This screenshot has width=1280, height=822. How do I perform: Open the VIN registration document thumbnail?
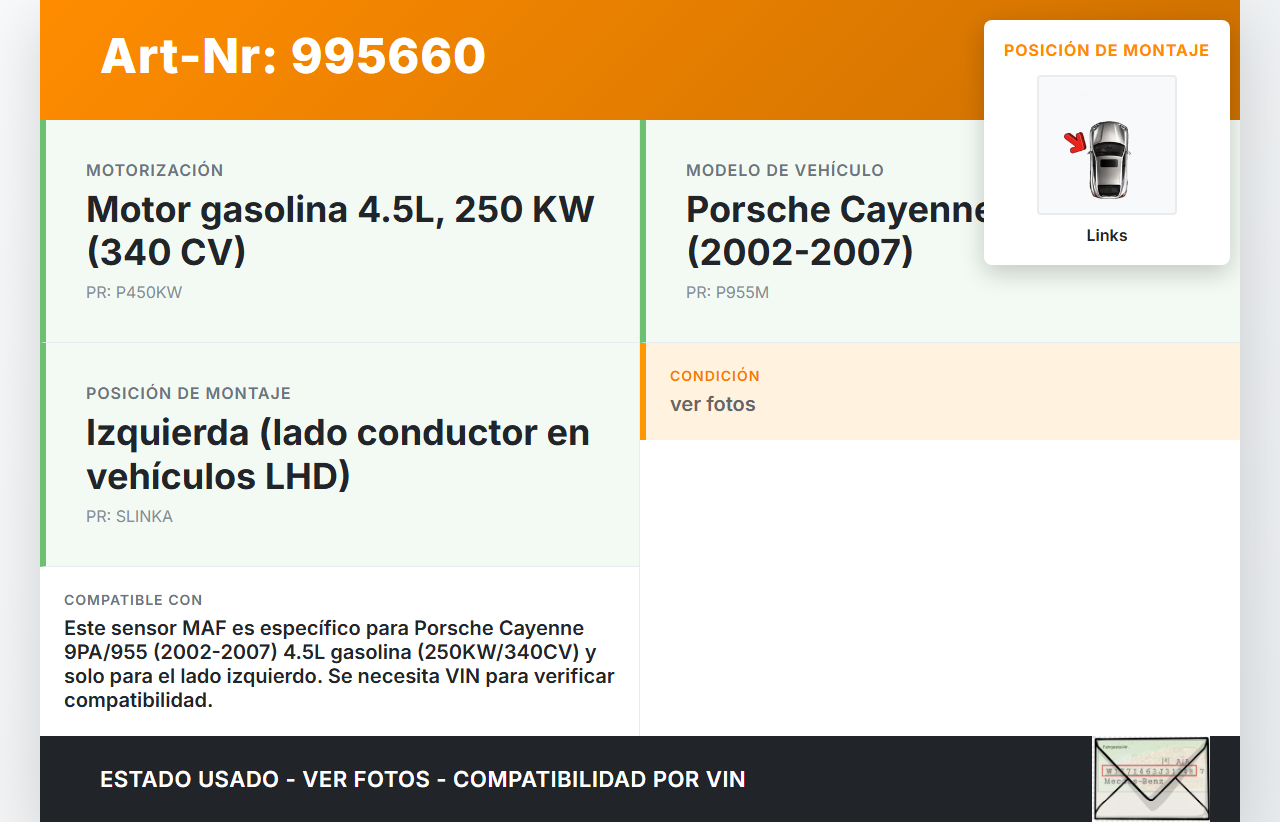click(1151, 779)
